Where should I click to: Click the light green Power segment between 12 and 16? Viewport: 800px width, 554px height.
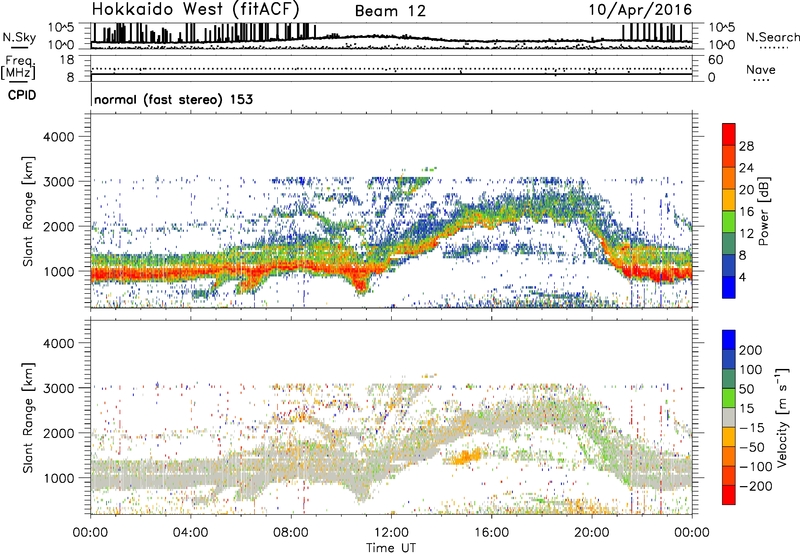click(729, 221)
